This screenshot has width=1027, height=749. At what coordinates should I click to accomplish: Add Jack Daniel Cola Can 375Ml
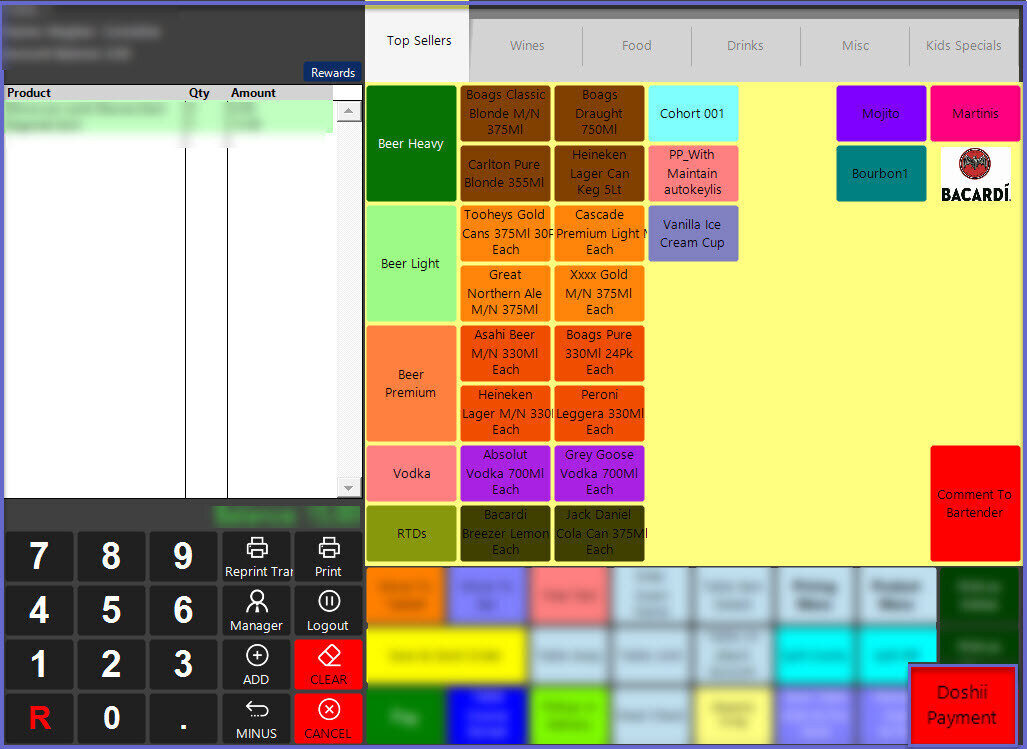pos(599,534)
